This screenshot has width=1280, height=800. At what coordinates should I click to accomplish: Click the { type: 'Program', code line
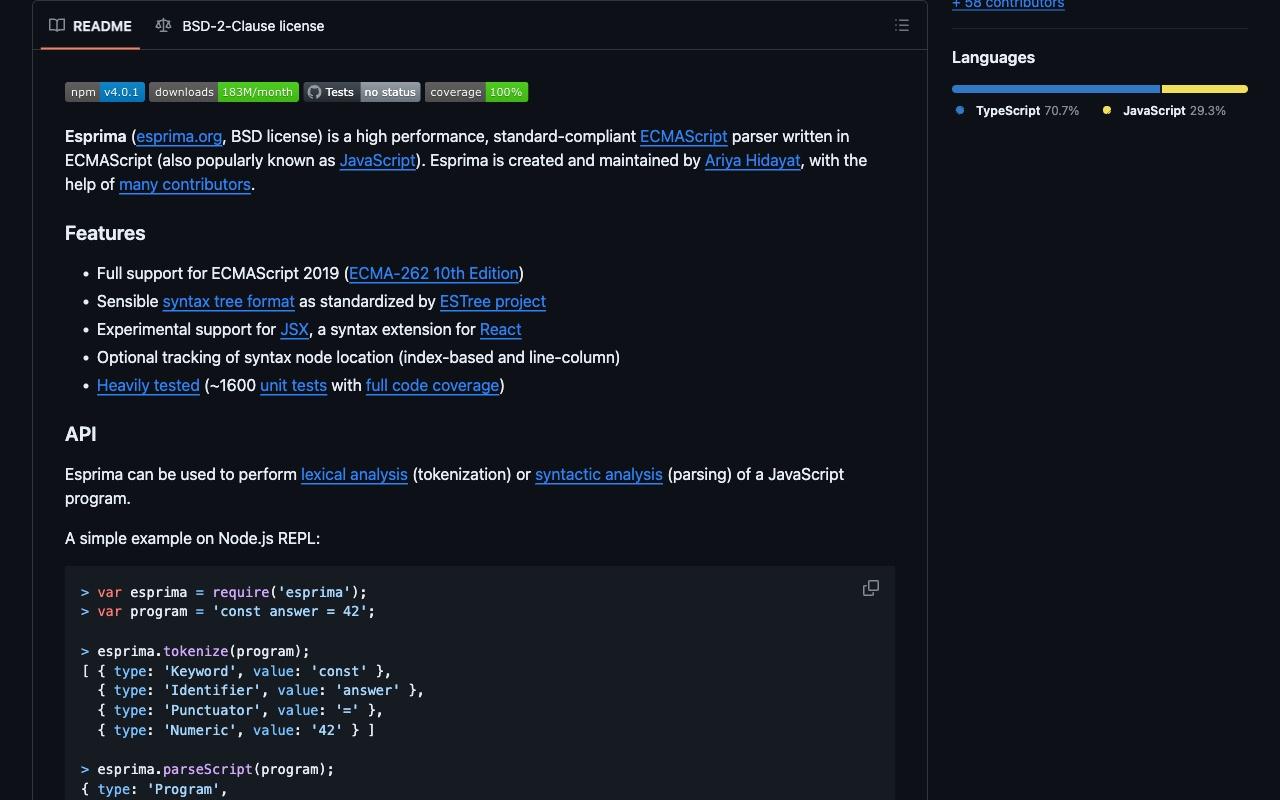tap(154, 789)
